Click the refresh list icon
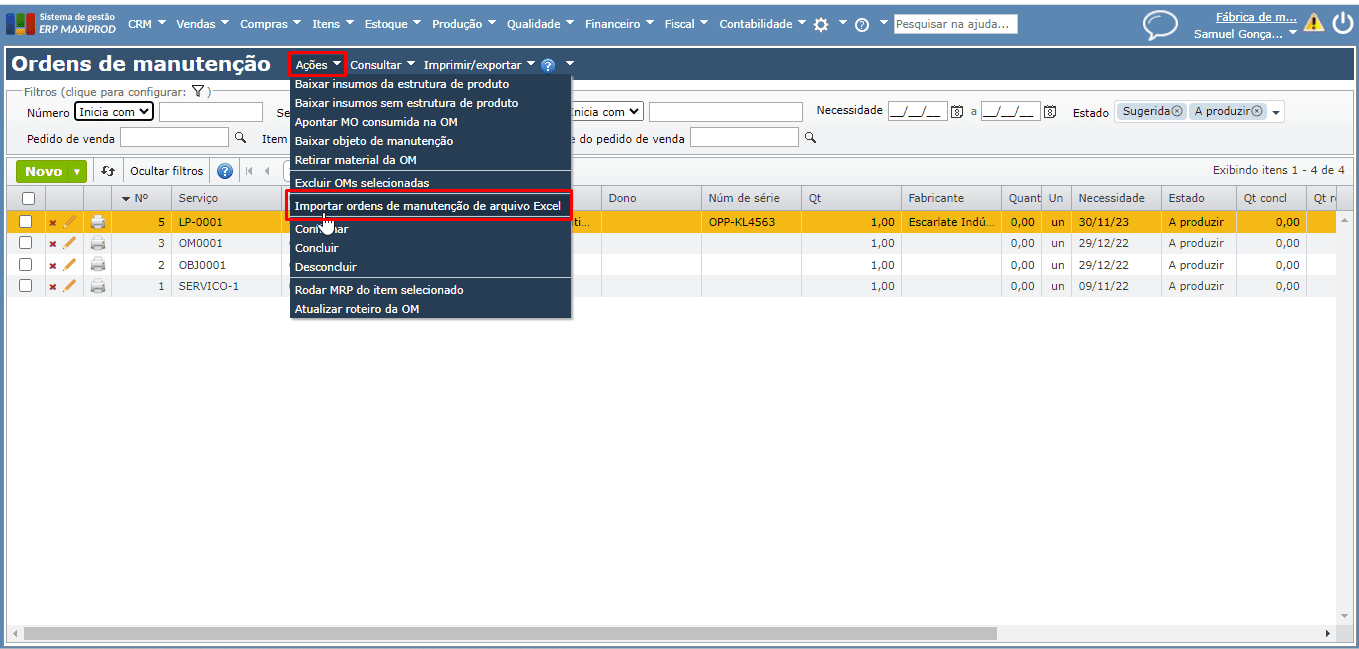This screenshot has height=649, width=1359. (x=108, y=171)
